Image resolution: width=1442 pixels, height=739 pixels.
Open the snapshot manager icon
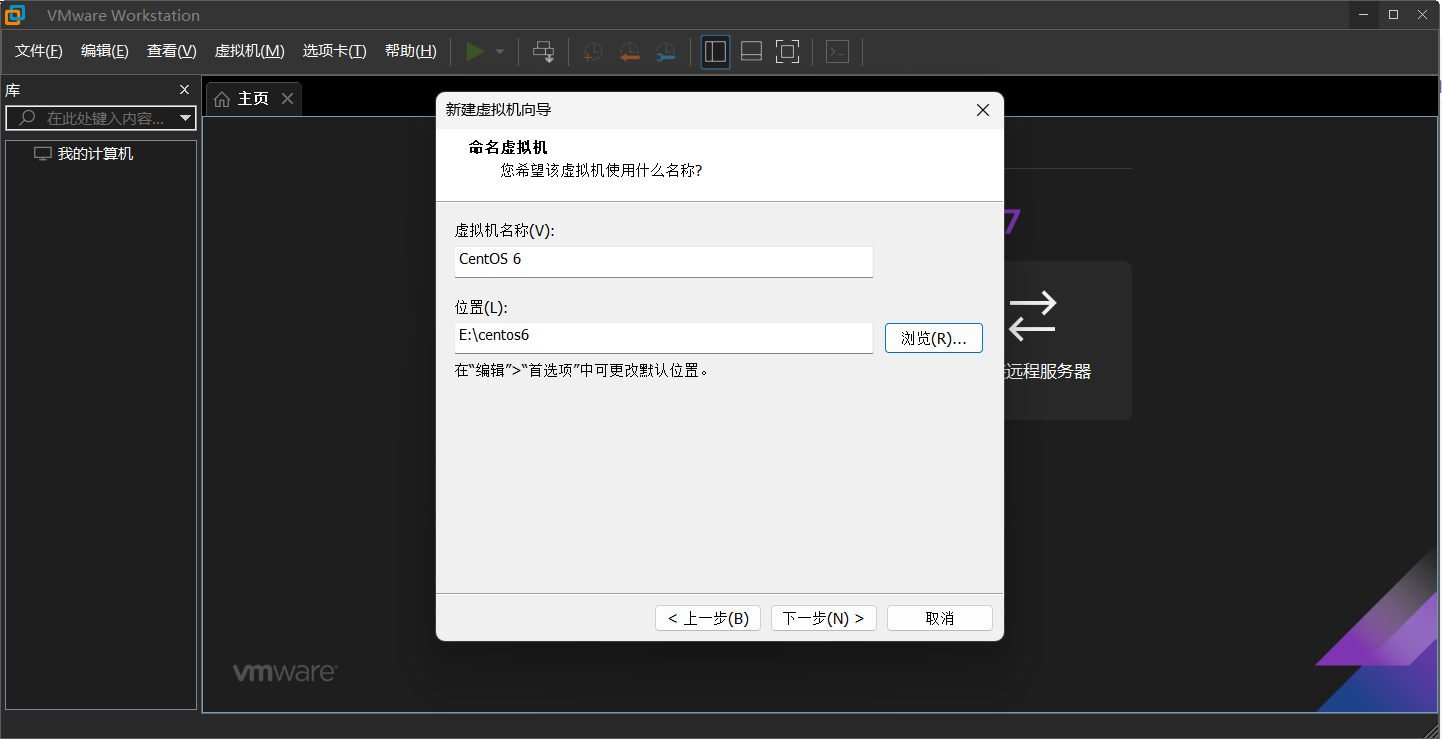(665, 52)
